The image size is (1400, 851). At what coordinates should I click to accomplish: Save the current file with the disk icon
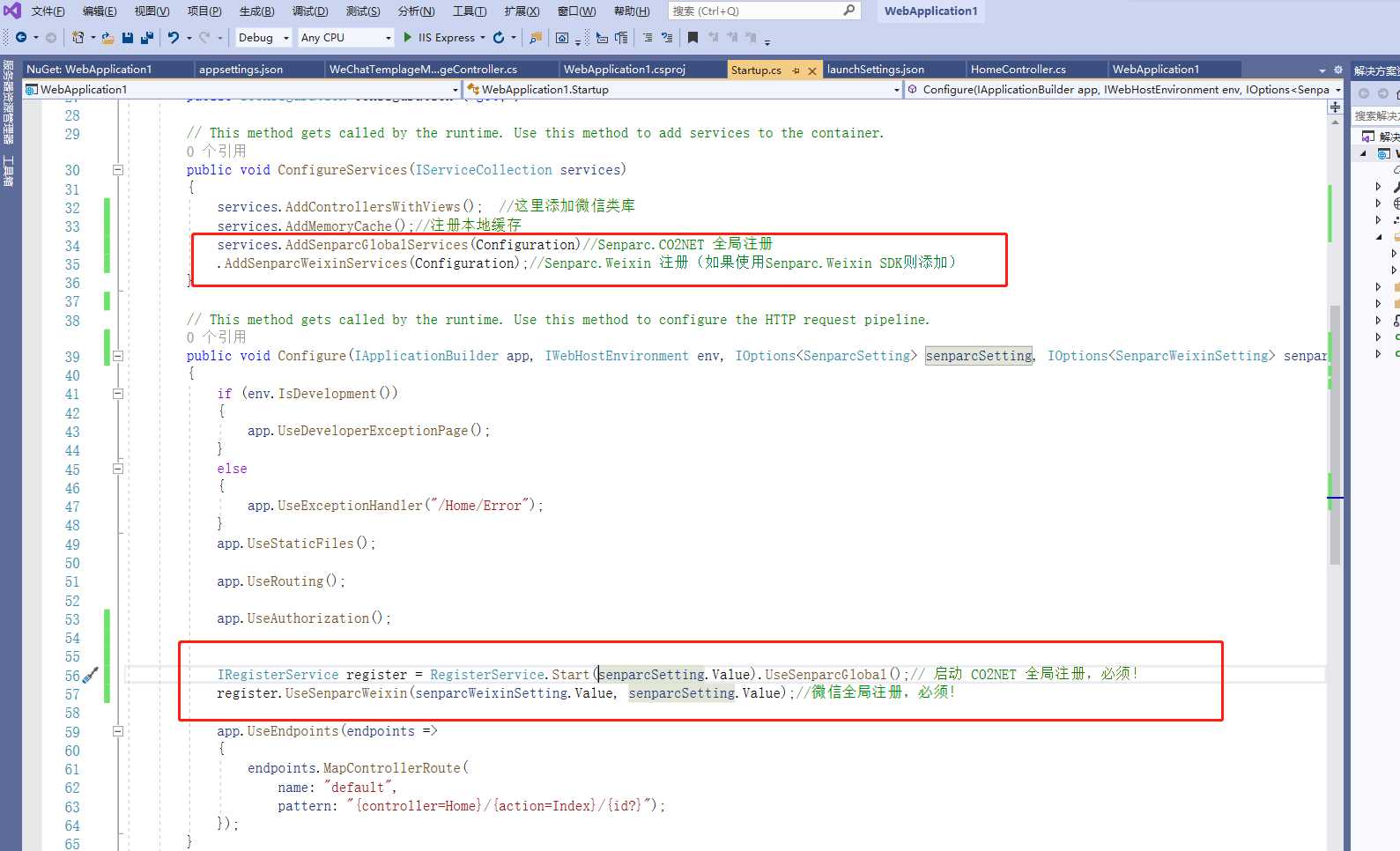[x=128, y=38]
